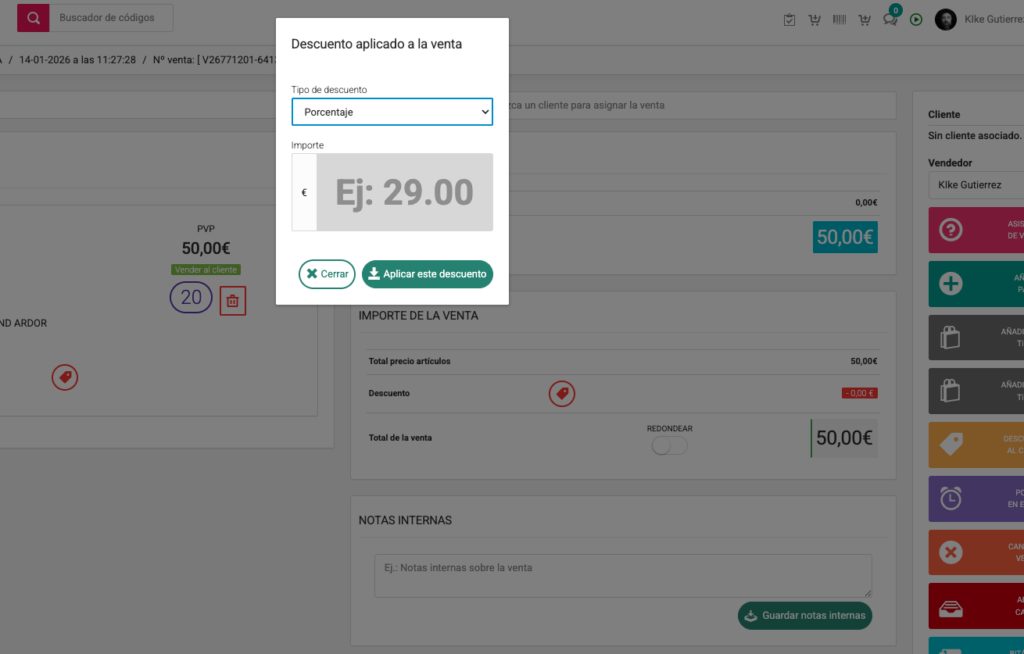Open the chat messages icon with badge

(890, 20)
